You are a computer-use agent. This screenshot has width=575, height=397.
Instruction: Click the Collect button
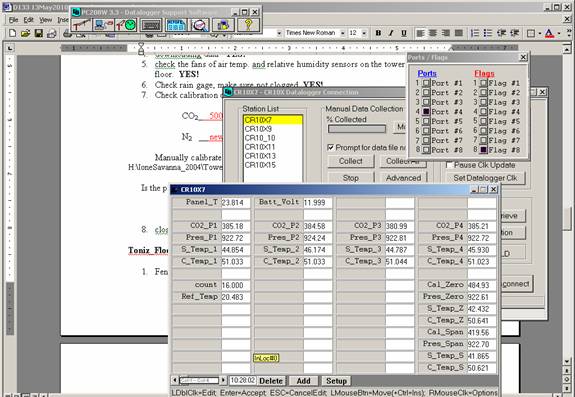click(351, 161)
